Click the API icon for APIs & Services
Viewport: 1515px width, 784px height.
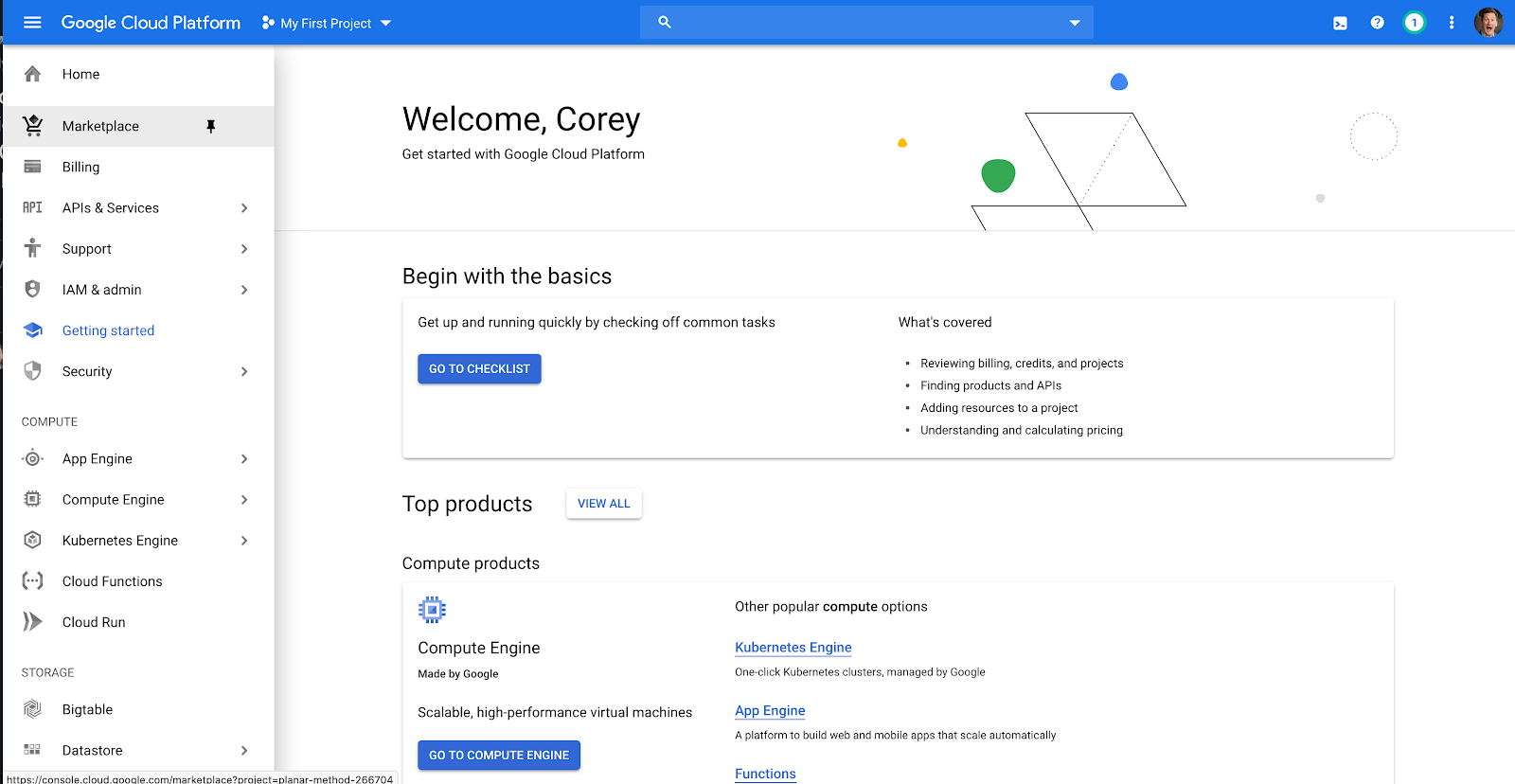pyautogui.click(x=32, y=207)
